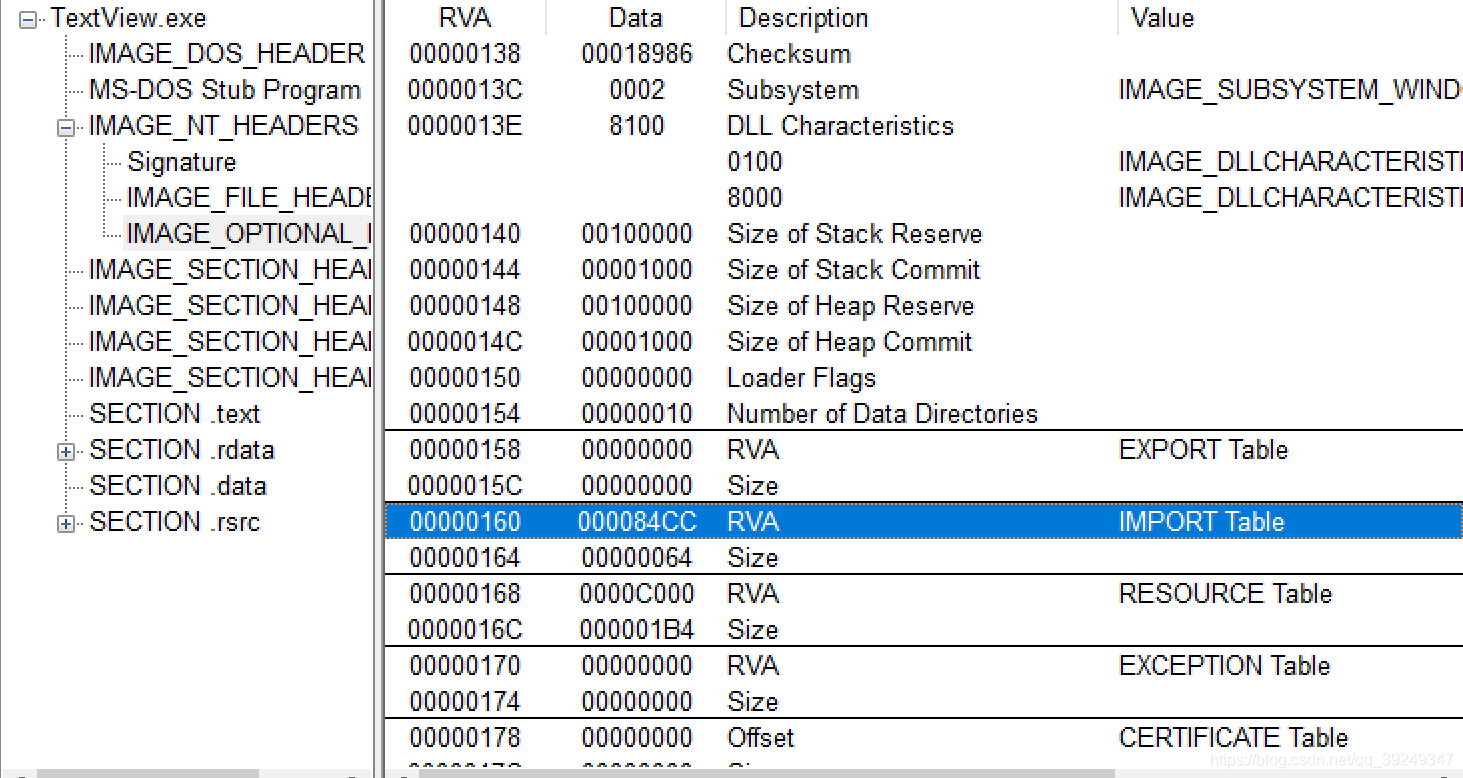Open MS-DOS Stub Program entry
Viewport: 1463px width, 778px height.
pos(224,90)
